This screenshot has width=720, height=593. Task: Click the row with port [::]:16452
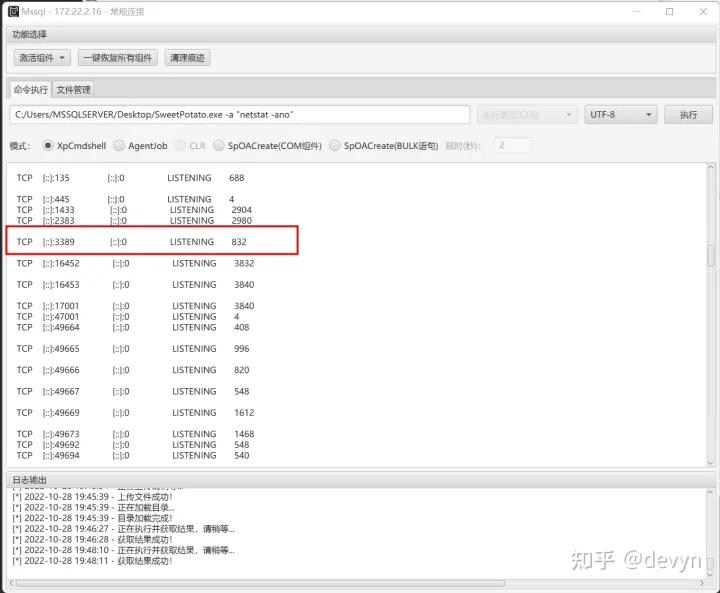click(135, 264)
